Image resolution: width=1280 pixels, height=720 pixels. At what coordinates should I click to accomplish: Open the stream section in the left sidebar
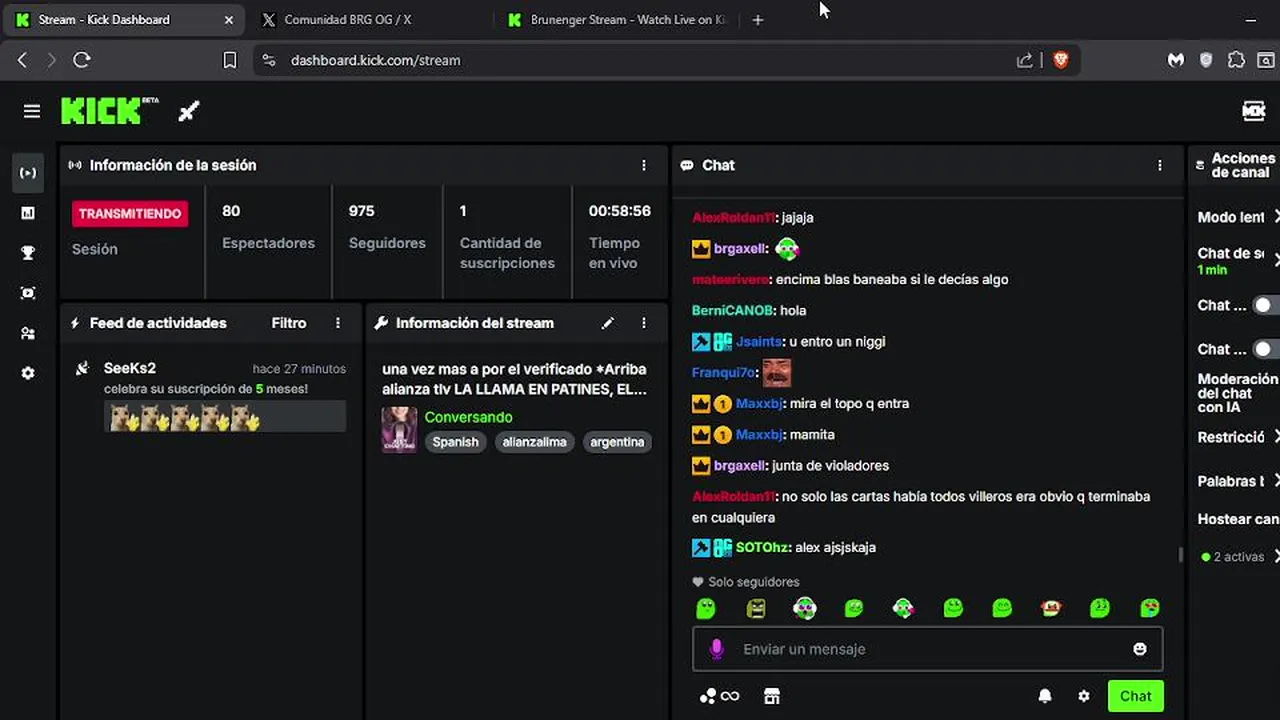click(x=28, y=173)
